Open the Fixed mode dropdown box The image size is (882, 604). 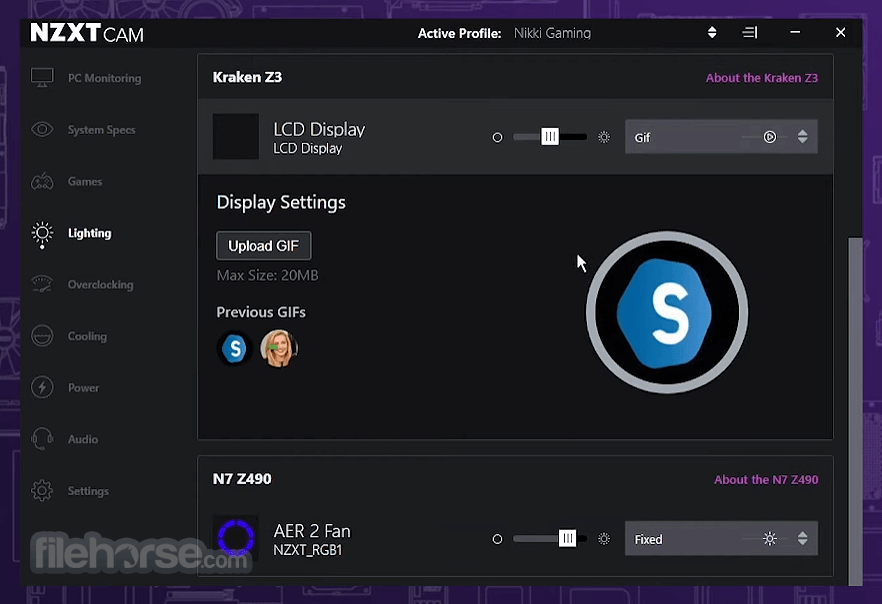pyautogui.click(x=721, y=539)
